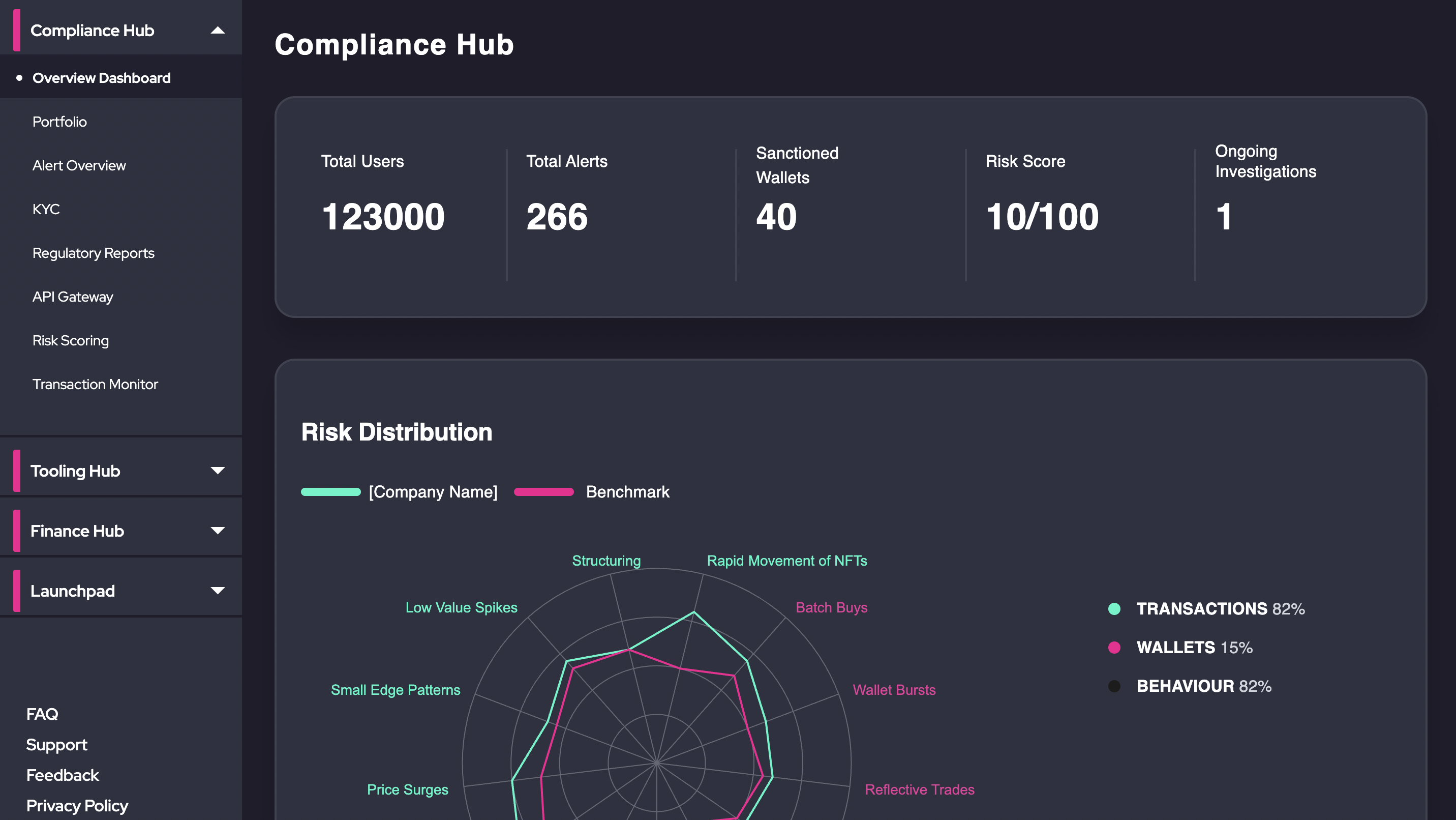Click the Risk Score label

(1025, 161)
